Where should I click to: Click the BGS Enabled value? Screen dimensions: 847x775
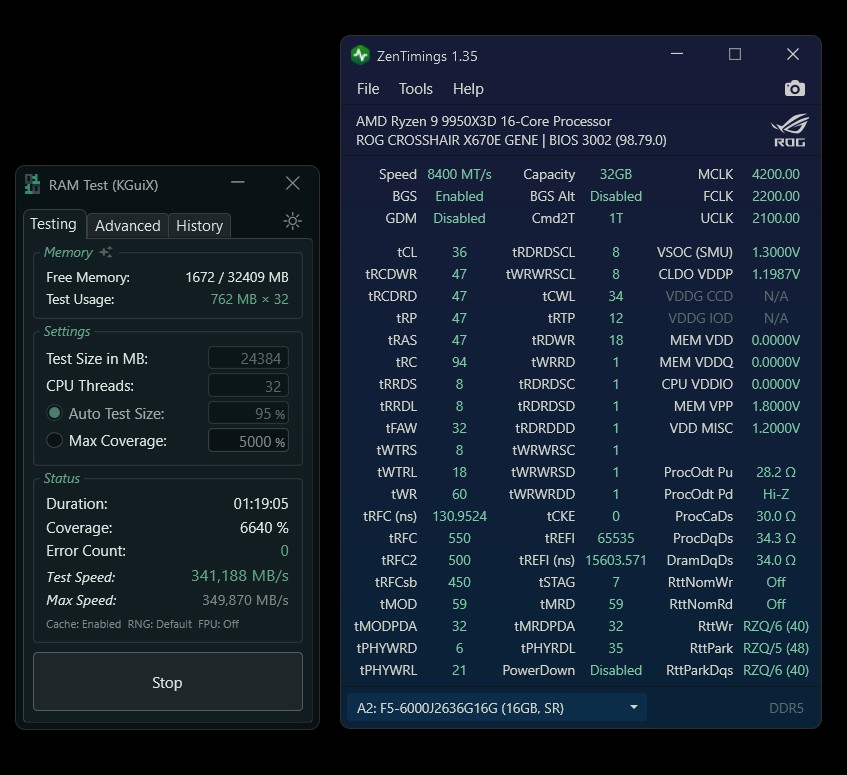459,196
